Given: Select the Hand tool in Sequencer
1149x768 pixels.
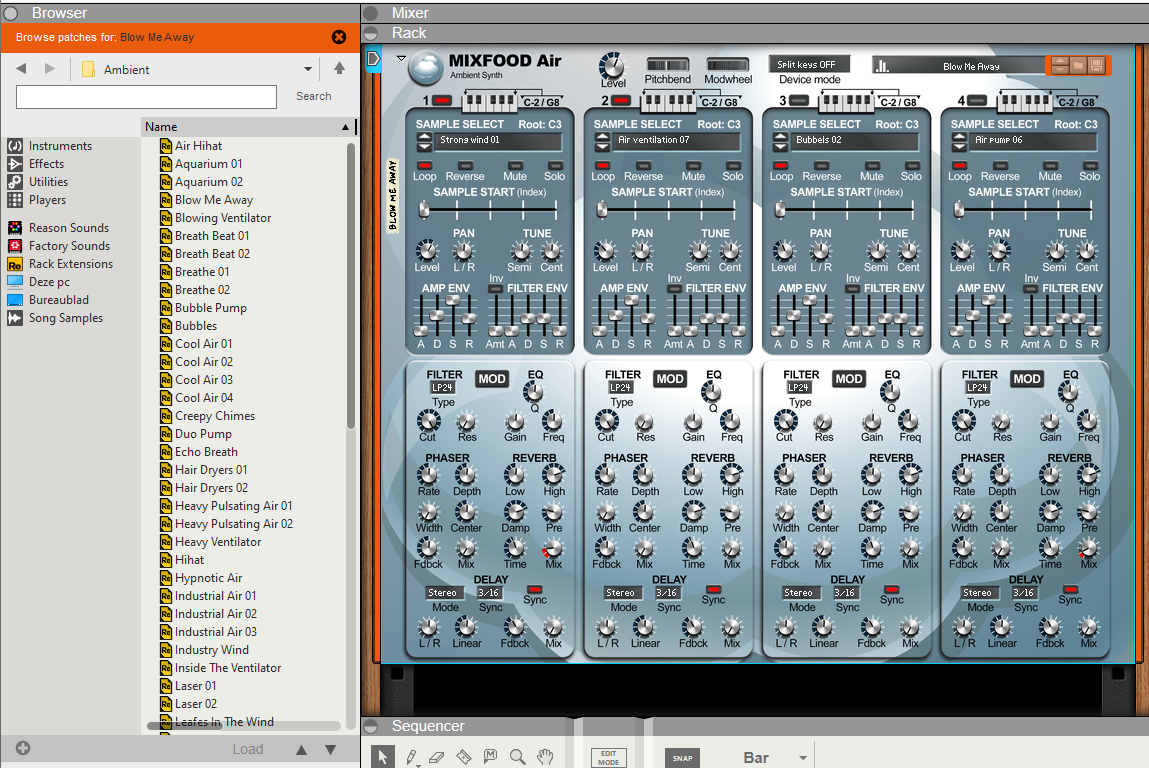Looking at the screenshot, I should (544, 757).
